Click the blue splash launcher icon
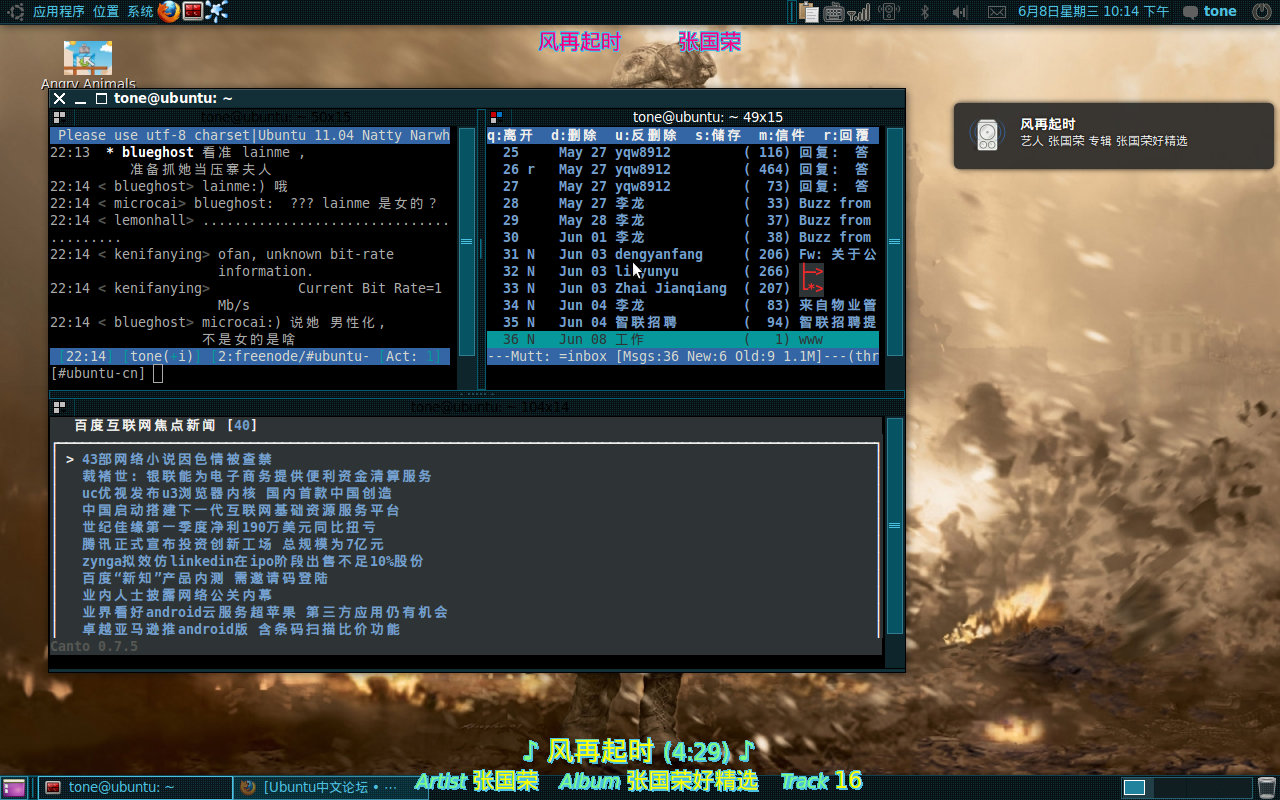The width and height of the screenshot is (1280, 800). pyautogui.click(x=216, y=12)
